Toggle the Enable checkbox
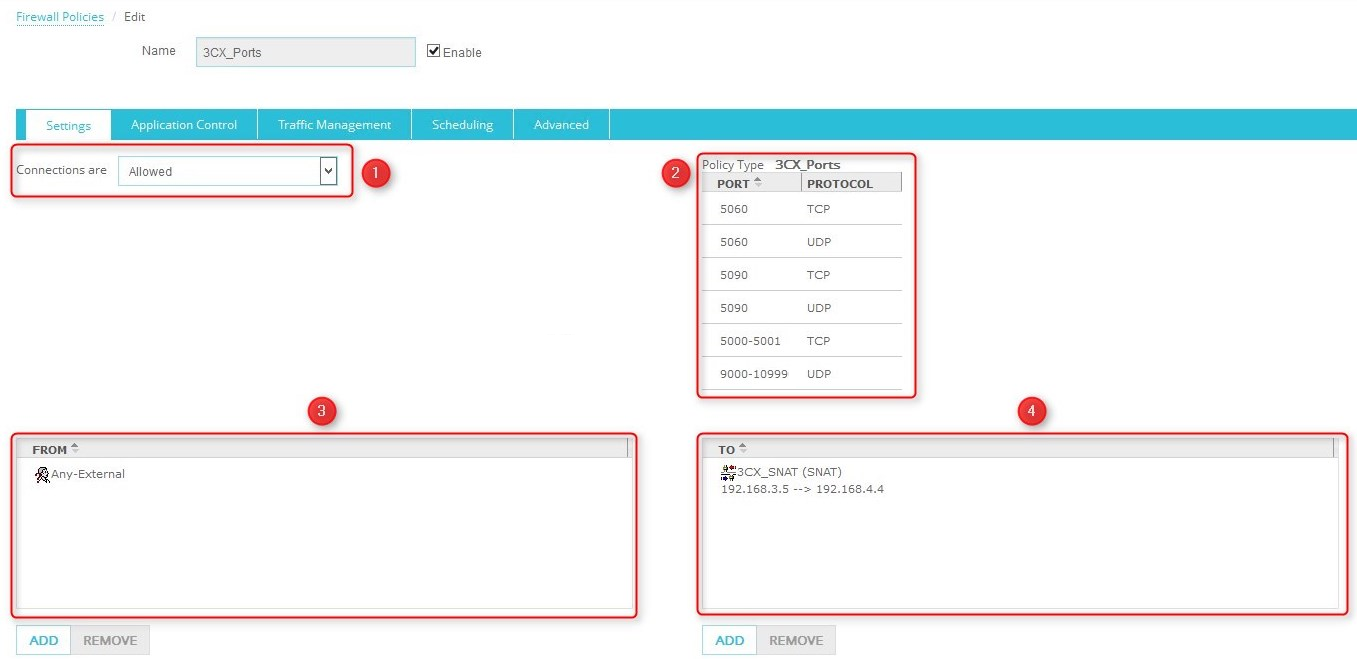This screenshot has width=1357, height=659. pos(433,51)
